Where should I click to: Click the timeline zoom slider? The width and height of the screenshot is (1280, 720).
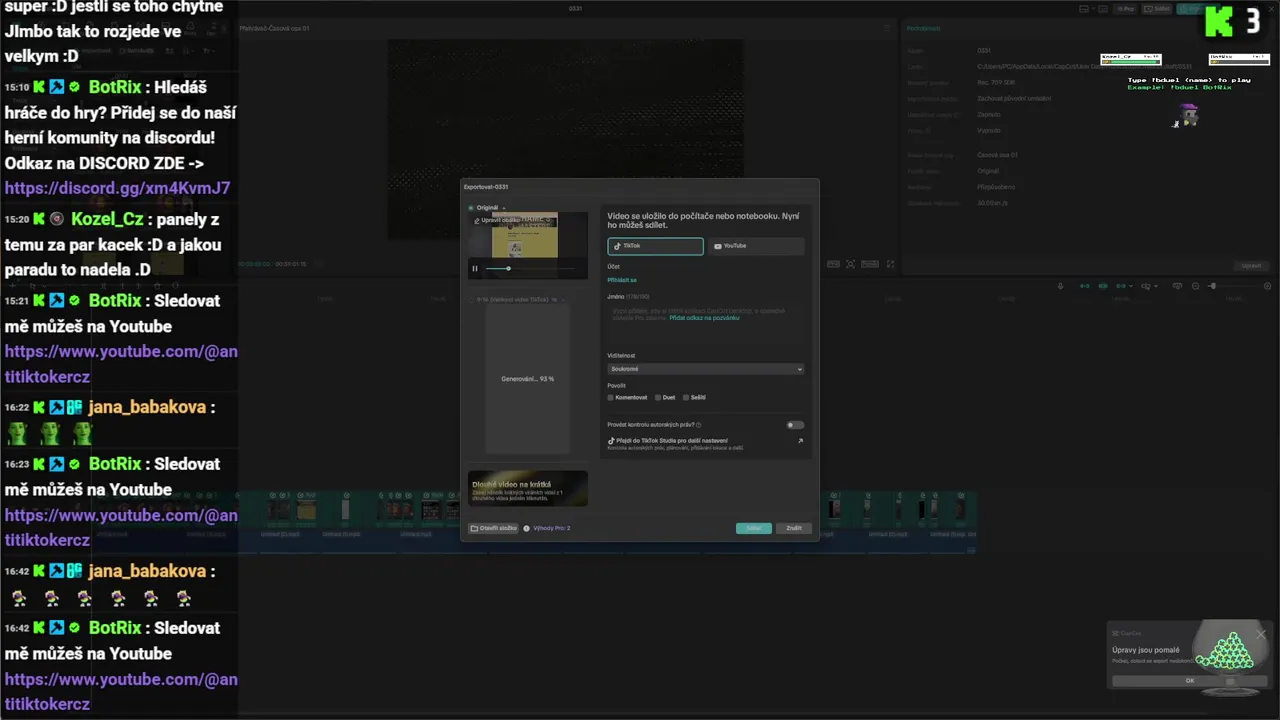click(1232, 286)
